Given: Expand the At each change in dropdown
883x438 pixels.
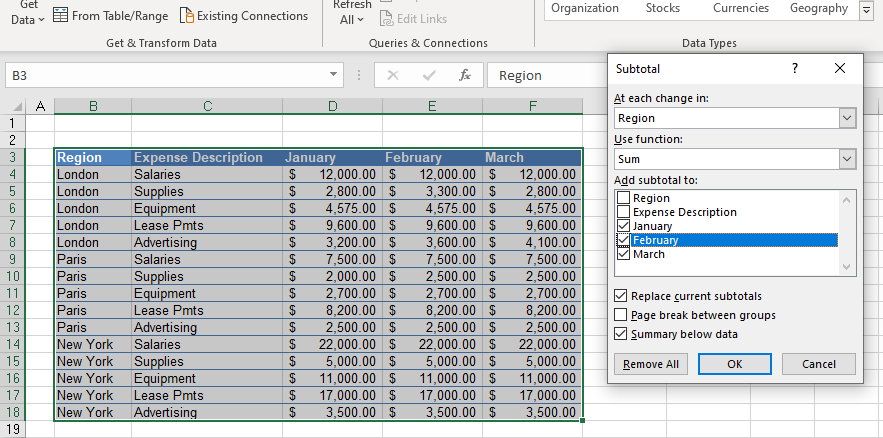Looking at the screenshot, I should pos(847,118).
